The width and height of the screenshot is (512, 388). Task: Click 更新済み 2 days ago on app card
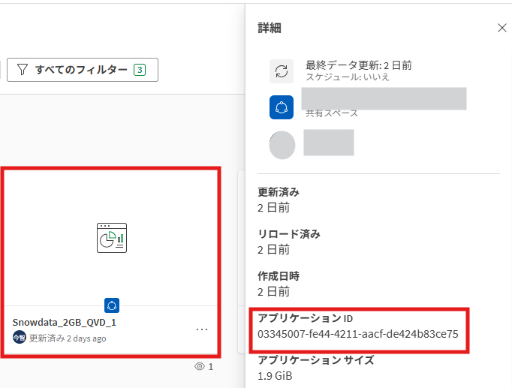point(68,339)
